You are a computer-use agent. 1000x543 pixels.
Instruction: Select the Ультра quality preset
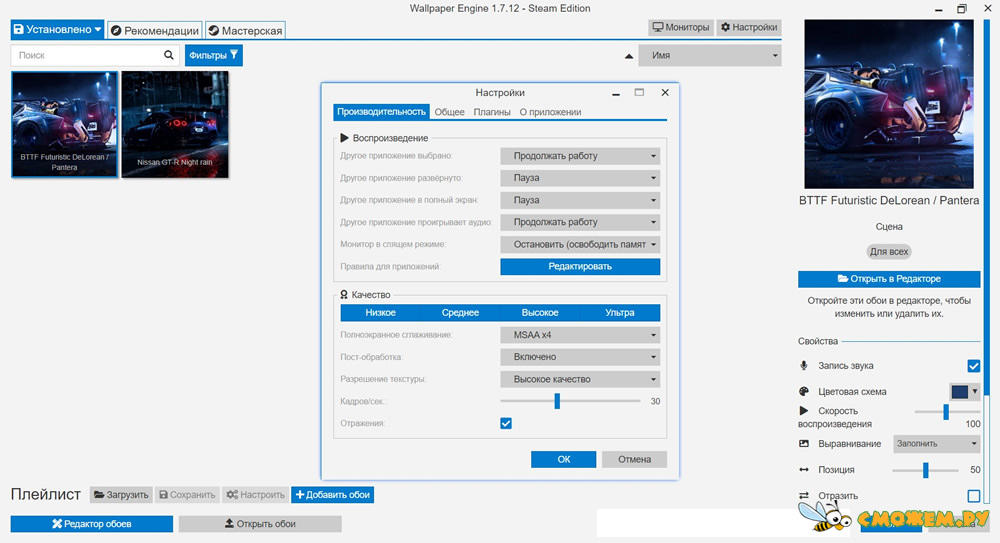[x=620, y=313]
